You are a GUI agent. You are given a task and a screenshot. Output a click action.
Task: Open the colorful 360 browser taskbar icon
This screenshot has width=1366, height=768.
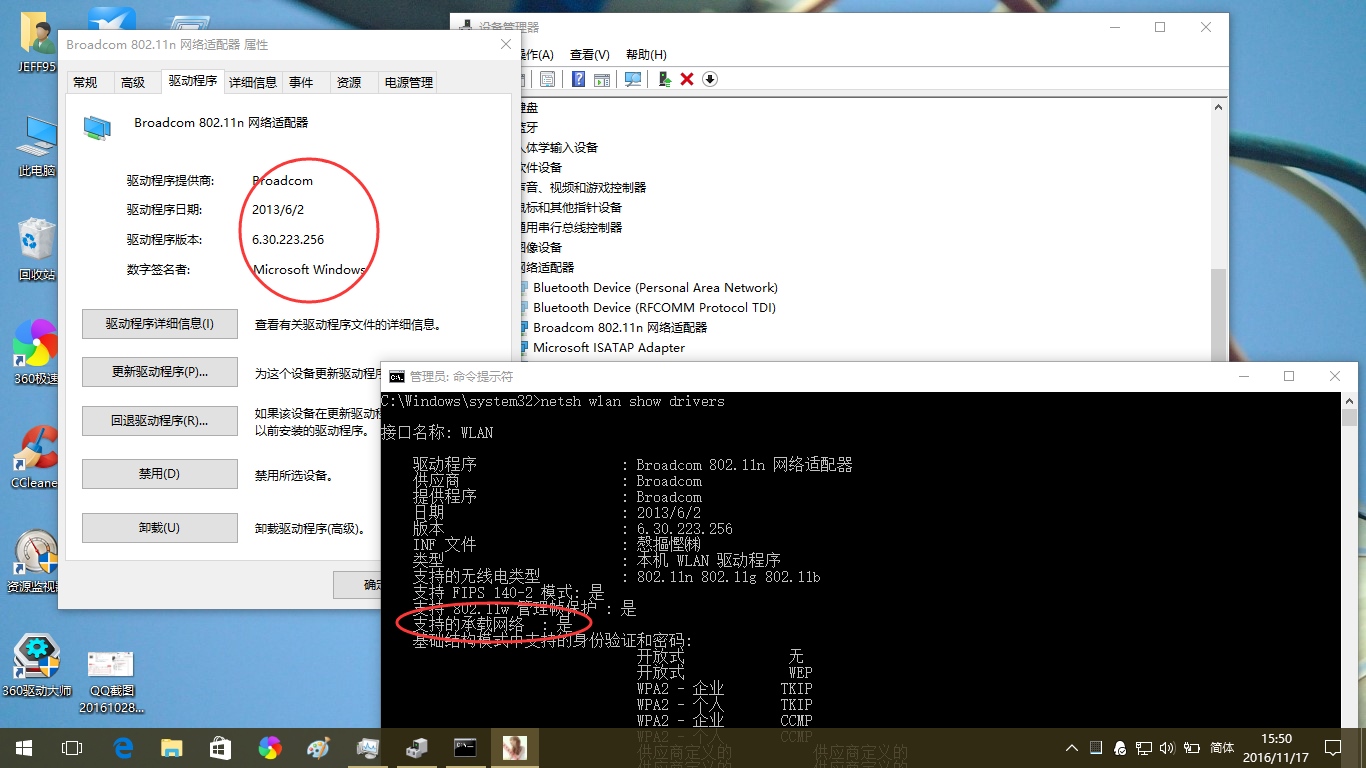(270, 747)
